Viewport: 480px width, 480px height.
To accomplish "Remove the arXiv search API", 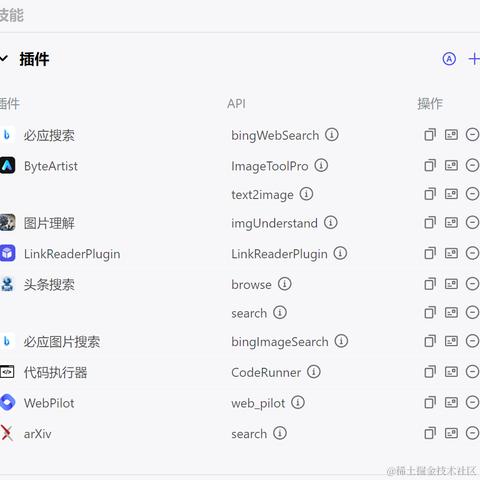I will pyautogui.click(x=472, y=433).
